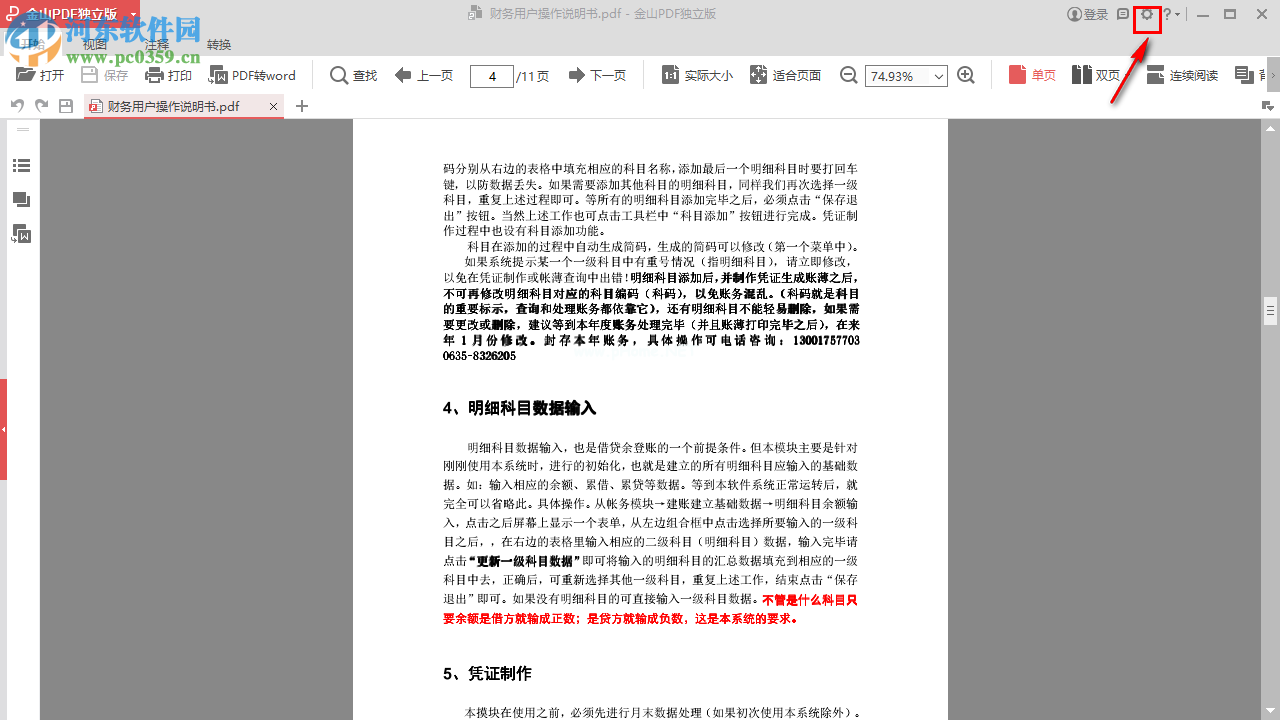Keep 单页 single-page view selected
Image resolution: width=1280 pixels, height=720 pixels.
click(1032, 75)
